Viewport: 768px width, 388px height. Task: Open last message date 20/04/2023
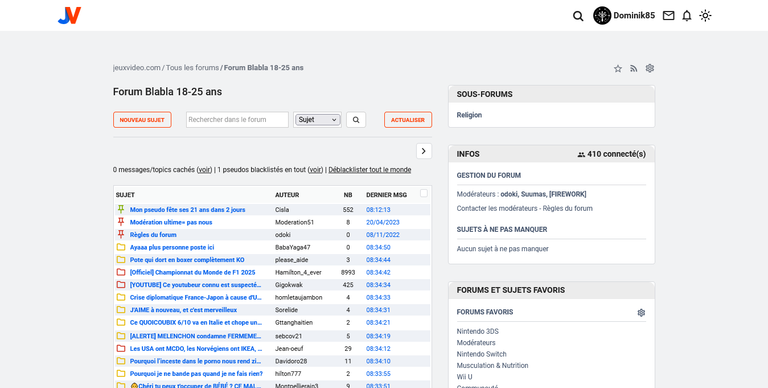[x=383, y=222]
